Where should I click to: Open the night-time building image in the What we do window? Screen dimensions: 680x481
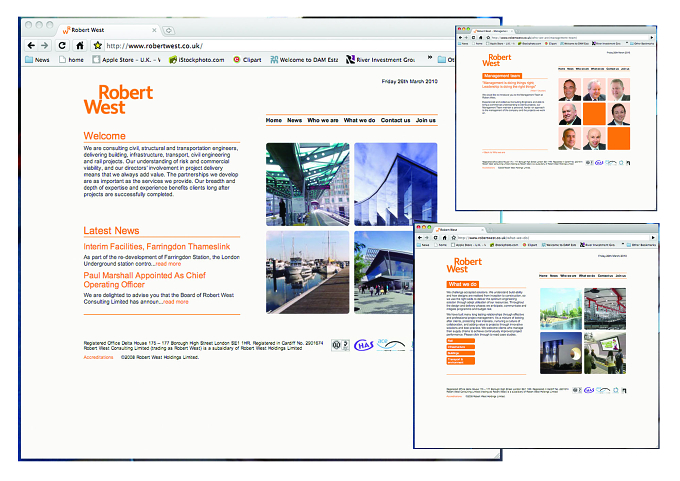coord(561,353)
